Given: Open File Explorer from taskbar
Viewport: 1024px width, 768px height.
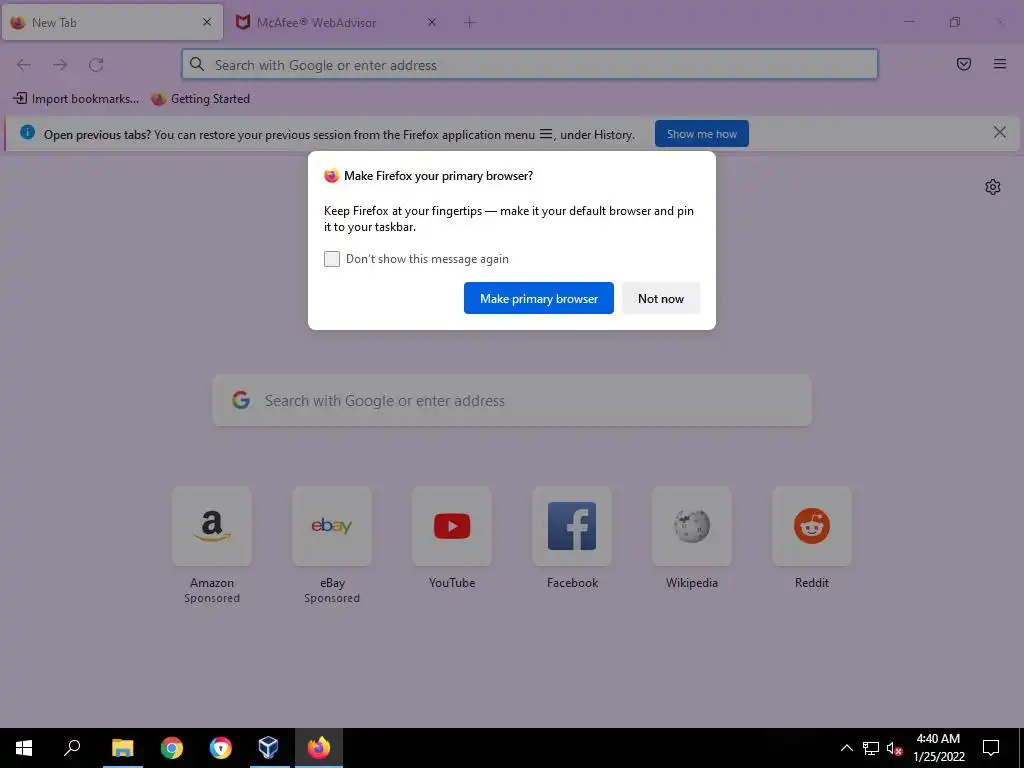Looking at the screenshot, I should pos(122,748).
